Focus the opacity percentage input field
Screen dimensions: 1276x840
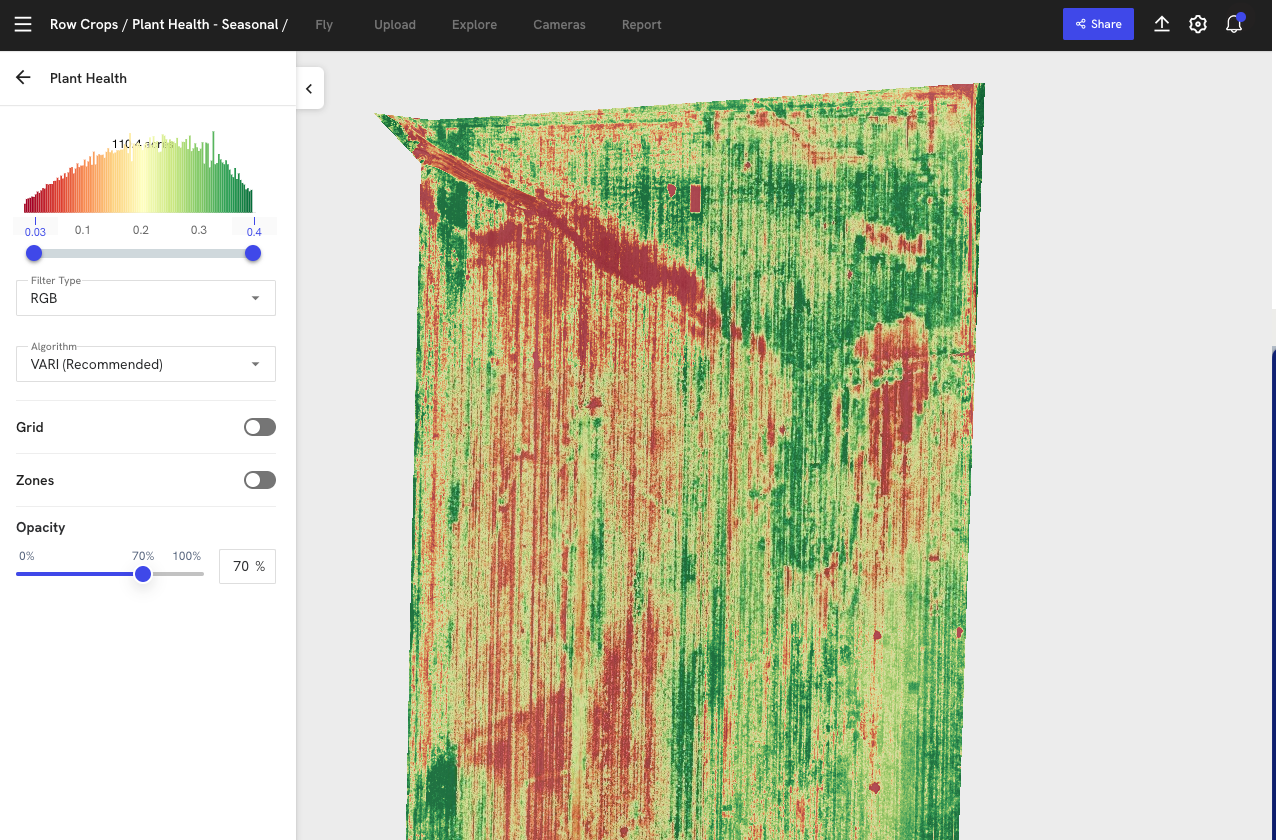point(247,566)
